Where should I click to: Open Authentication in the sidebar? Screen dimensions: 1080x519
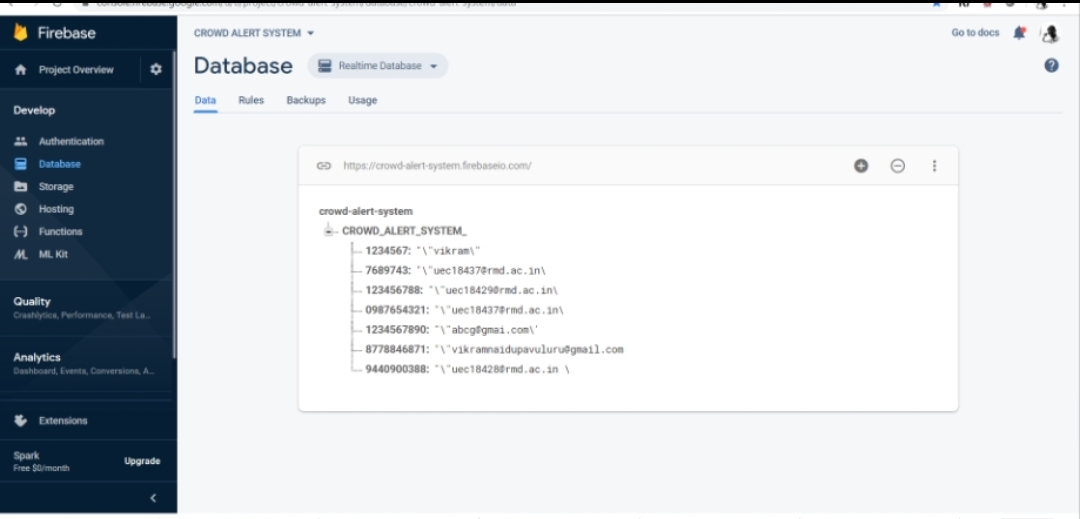pyautogui.click(x=72, y=141)
